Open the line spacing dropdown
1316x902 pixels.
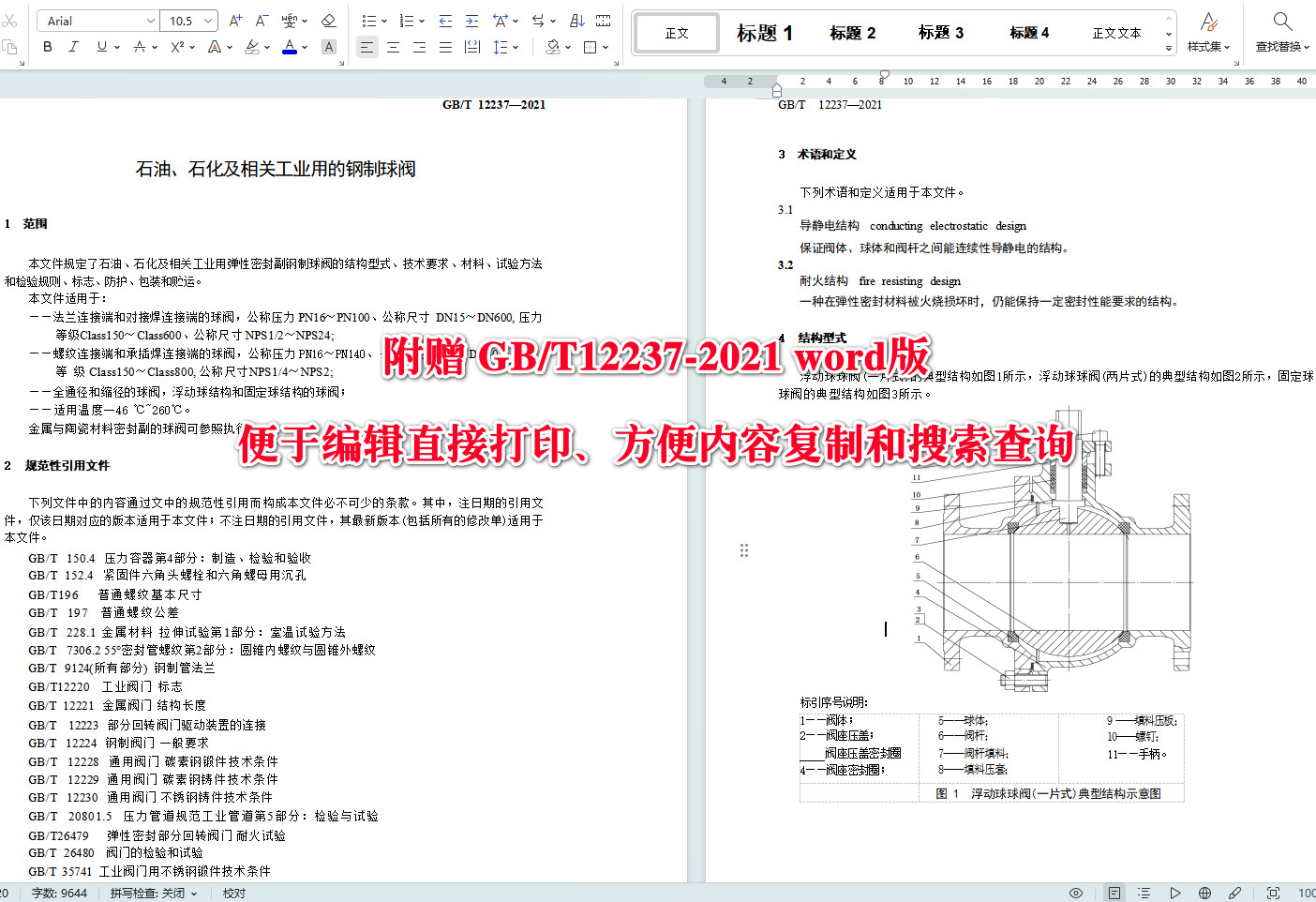506,47
